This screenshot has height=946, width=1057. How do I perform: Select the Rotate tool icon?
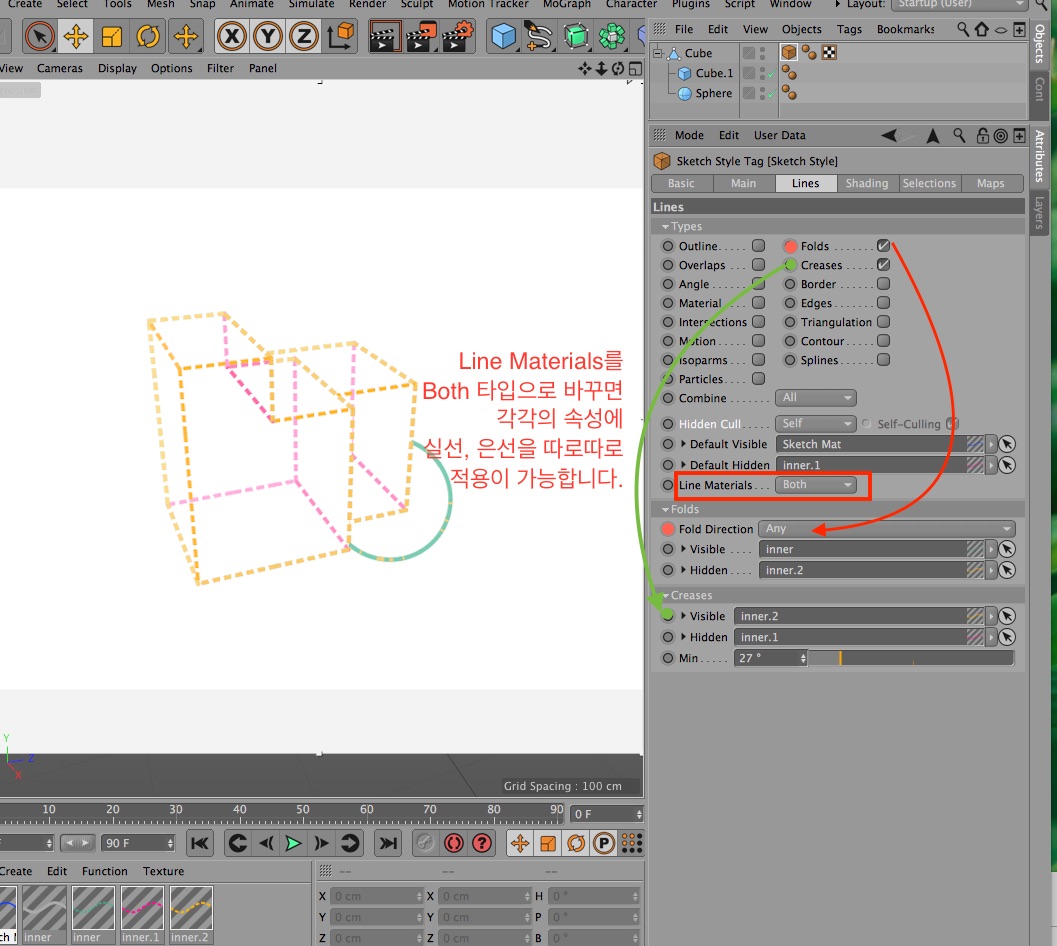(148, 38)
